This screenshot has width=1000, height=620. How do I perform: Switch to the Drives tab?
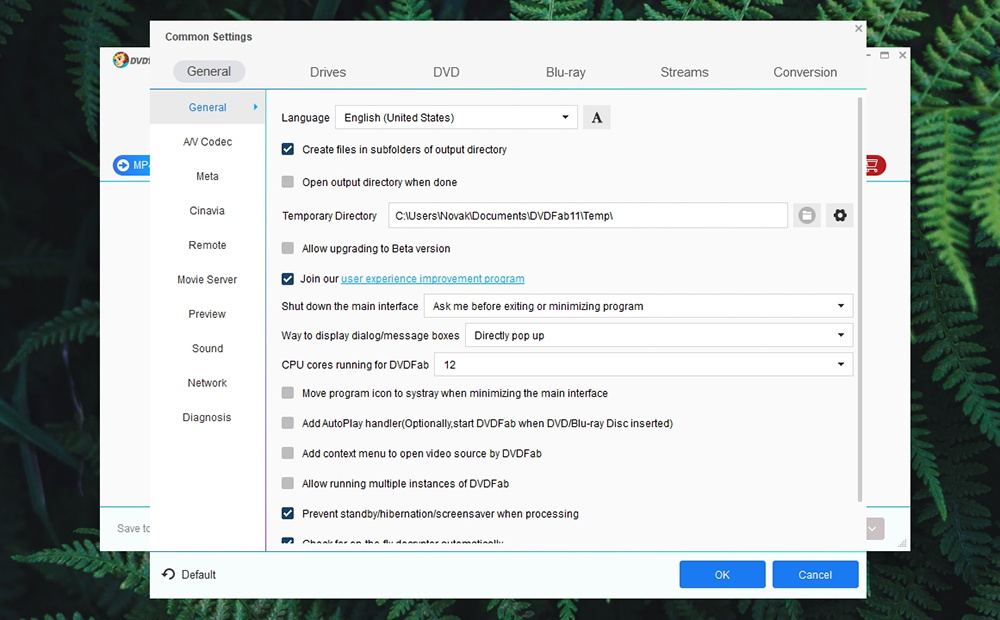pyautogui.click(x=328, y=72)
